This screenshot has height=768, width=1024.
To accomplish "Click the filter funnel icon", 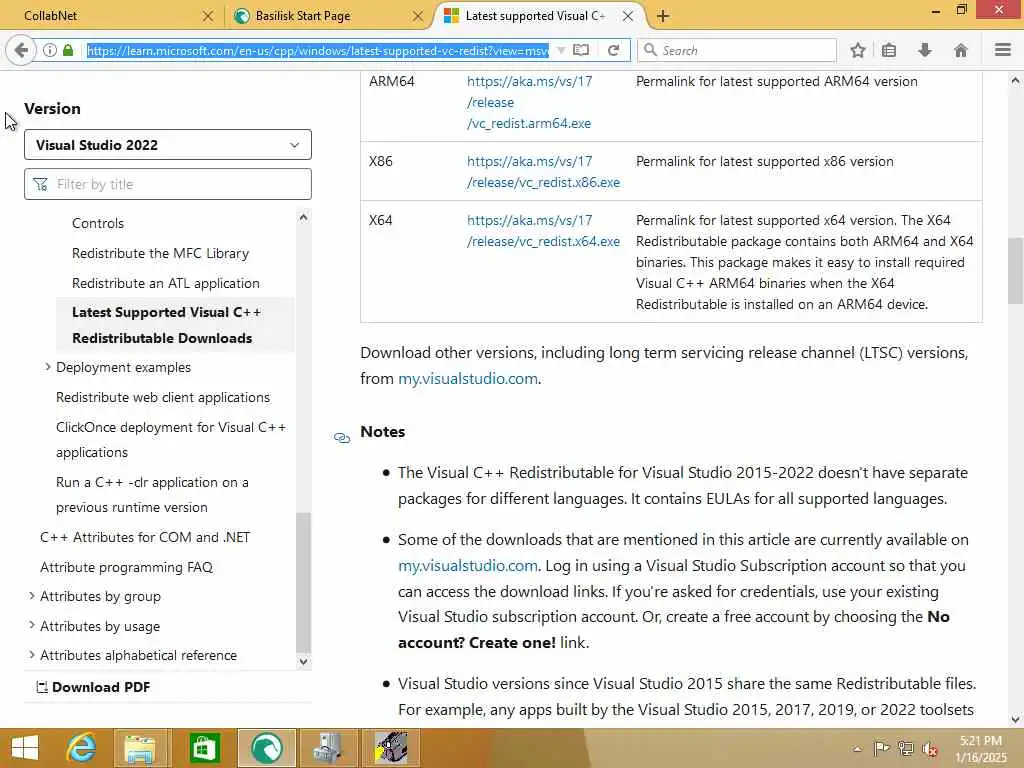I will (40, 185).
